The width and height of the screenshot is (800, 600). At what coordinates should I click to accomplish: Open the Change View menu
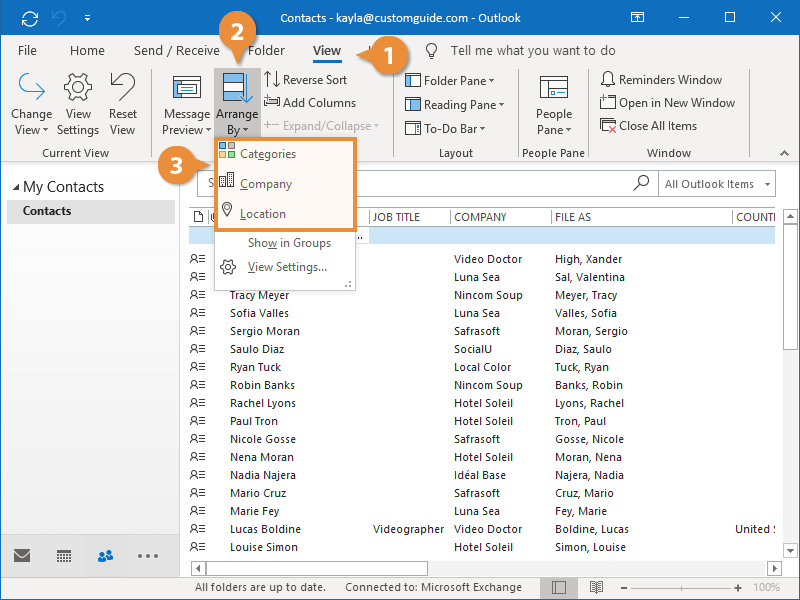click(x=31, y=105)
